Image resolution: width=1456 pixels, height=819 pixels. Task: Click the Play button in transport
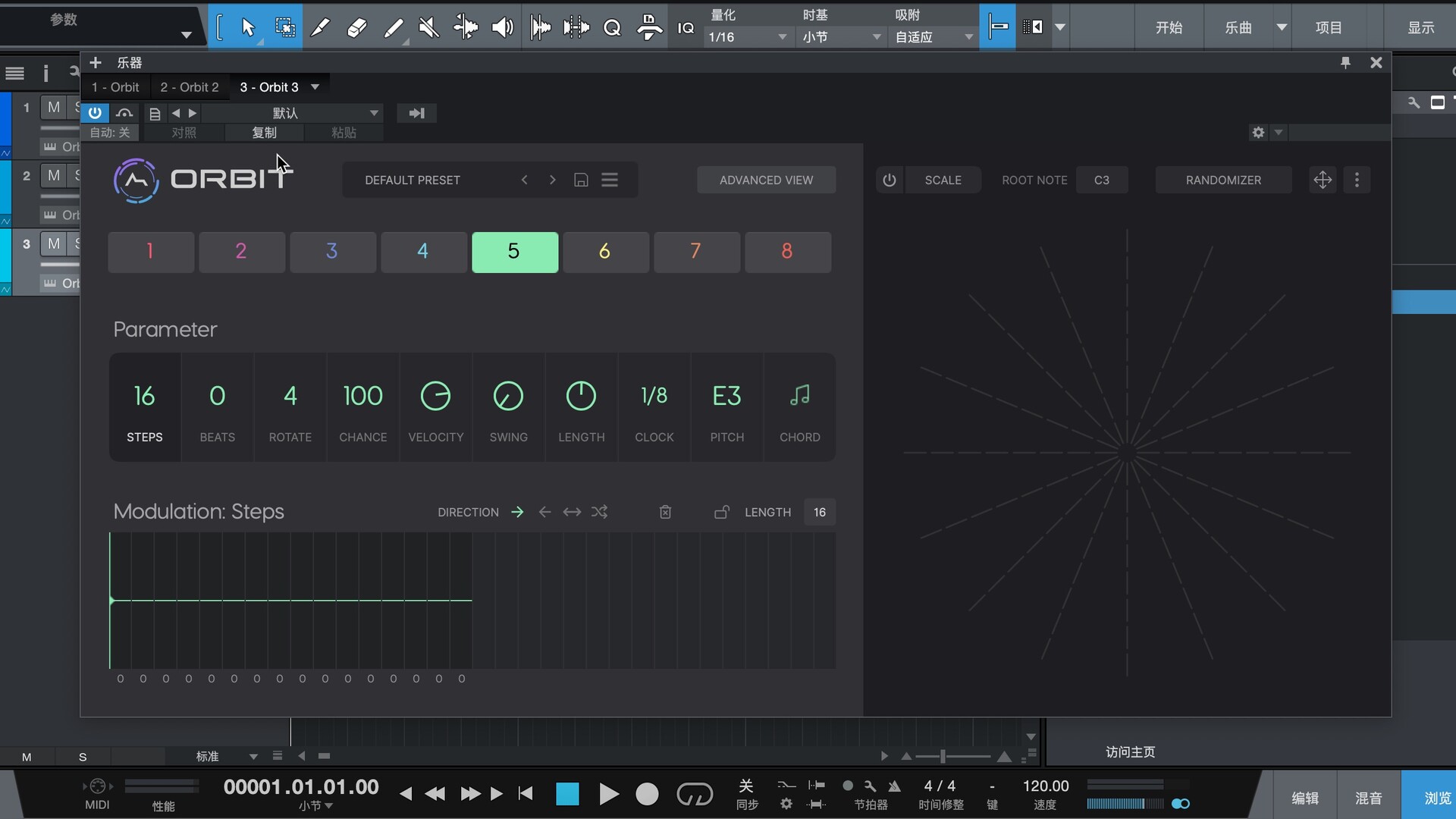608,794
